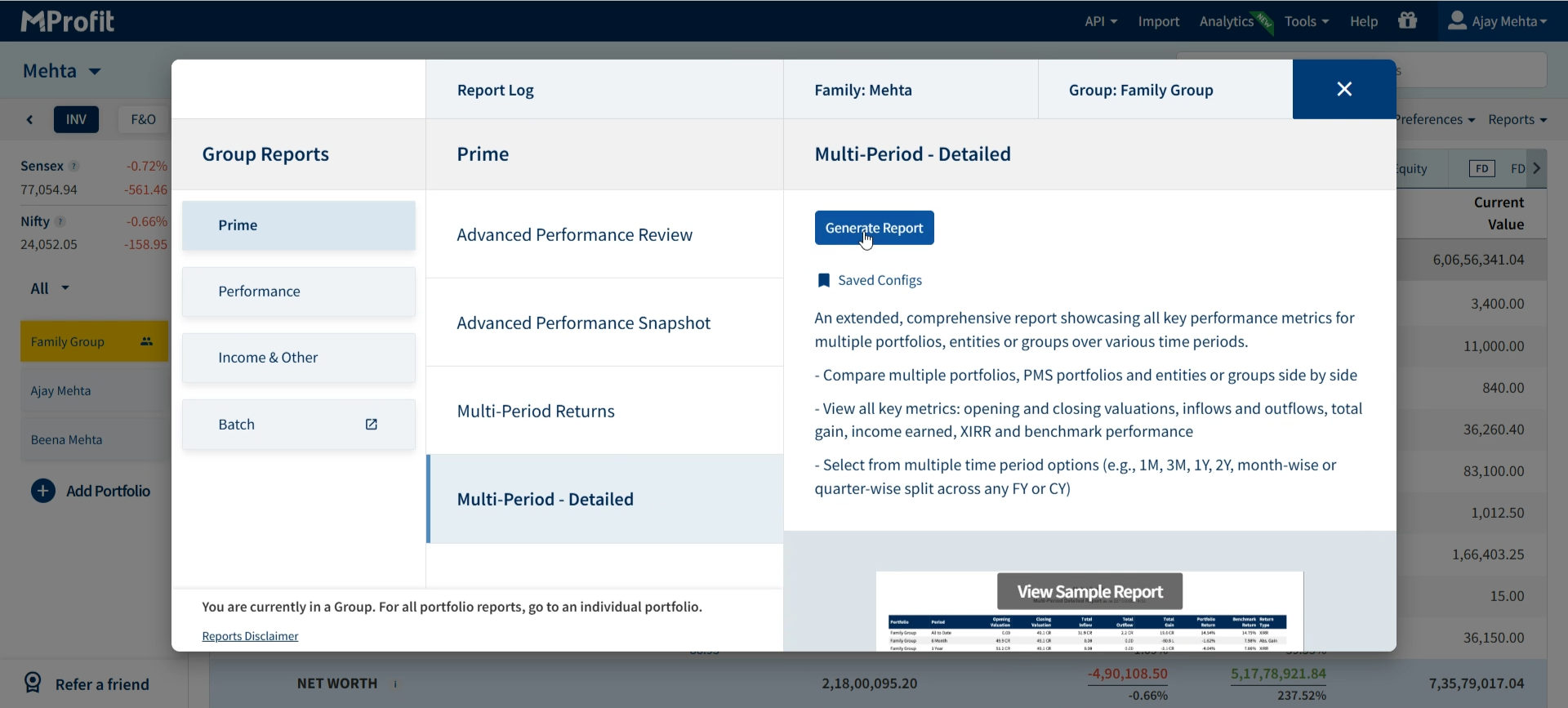This screenshot has width=1568, height=708.
Task: Open the Tools dropdown menu
Action: tap(1307, 21)
